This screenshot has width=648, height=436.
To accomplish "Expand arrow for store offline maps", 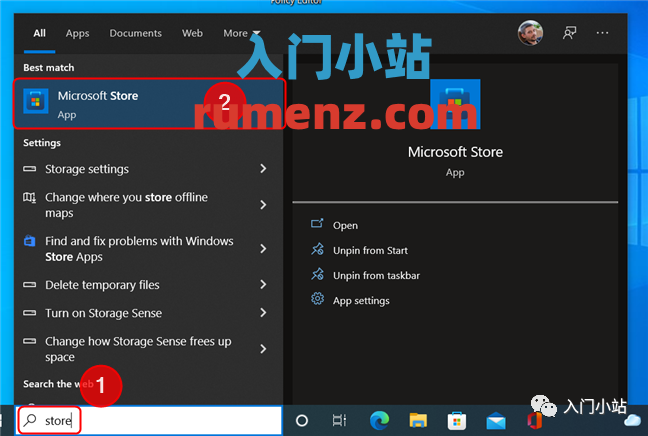I will (x=263, y=205).
